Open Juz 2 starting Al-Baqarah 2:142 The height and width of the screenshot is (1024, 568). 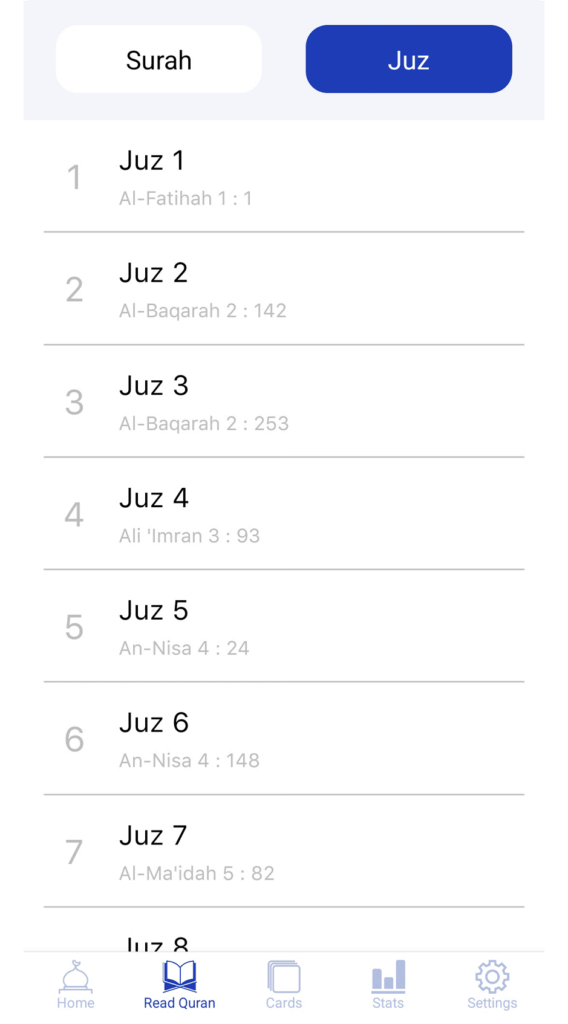[284, 289]
